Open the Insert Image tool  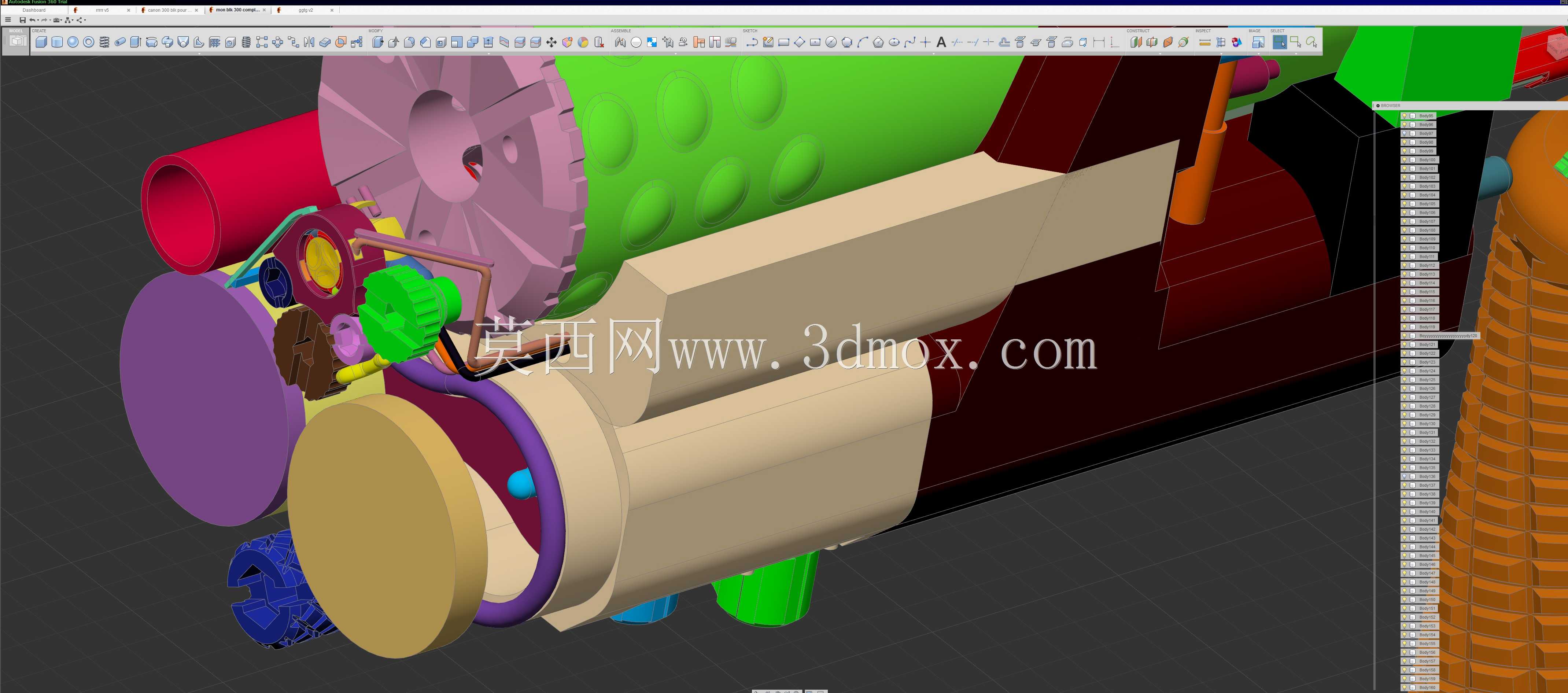(1258, 42)
